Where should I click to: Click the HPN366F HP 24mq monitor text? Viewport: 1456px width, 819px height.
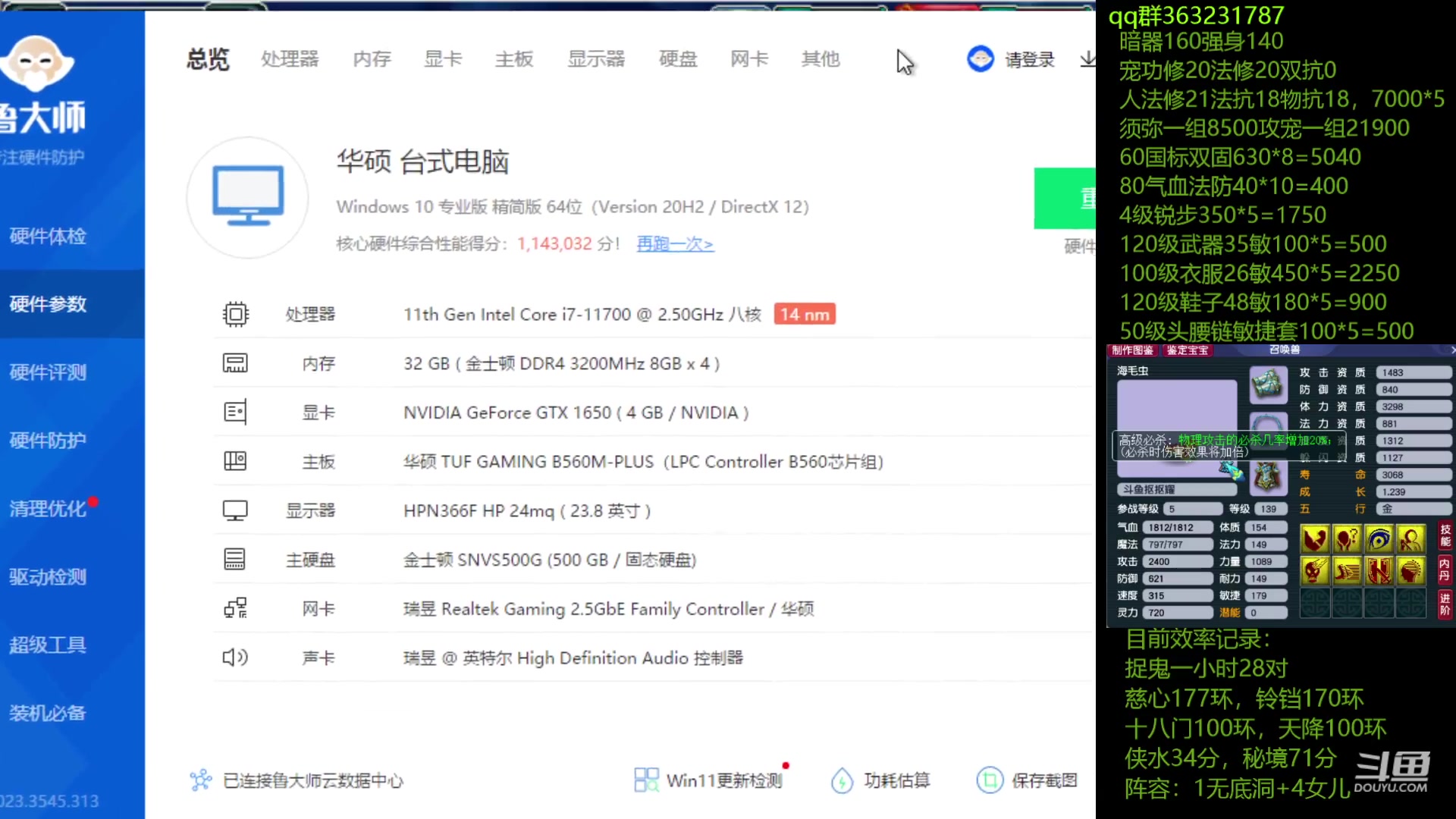click(x=527, y=511)
